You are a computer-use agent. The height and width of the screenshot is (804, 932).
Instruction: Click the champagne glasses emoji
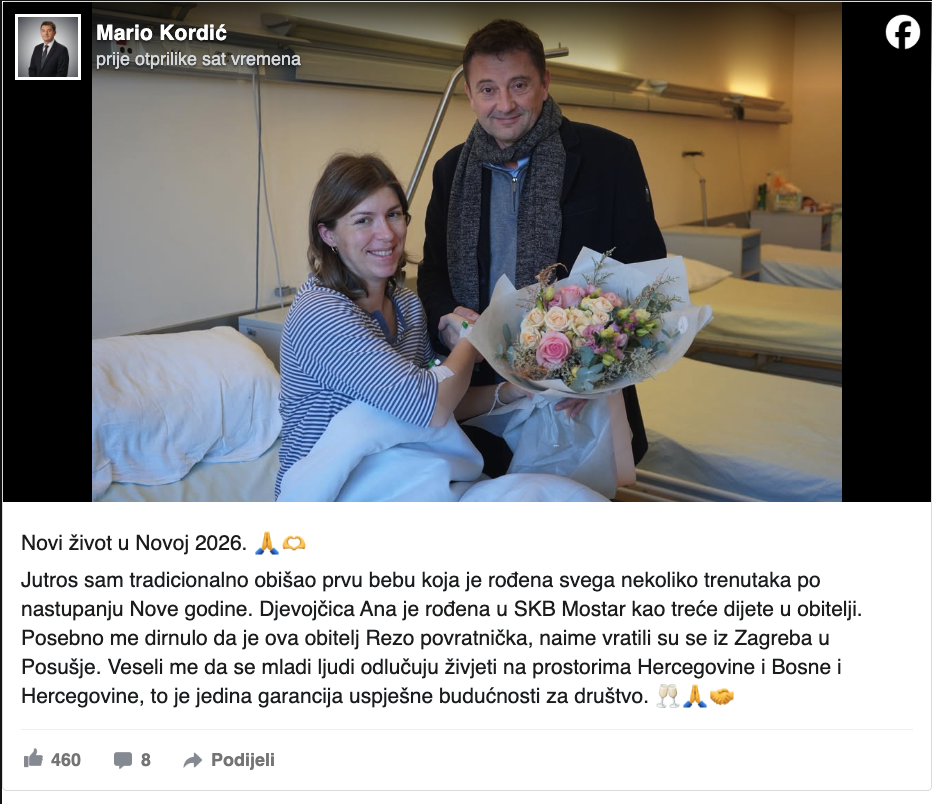(667, 696)
